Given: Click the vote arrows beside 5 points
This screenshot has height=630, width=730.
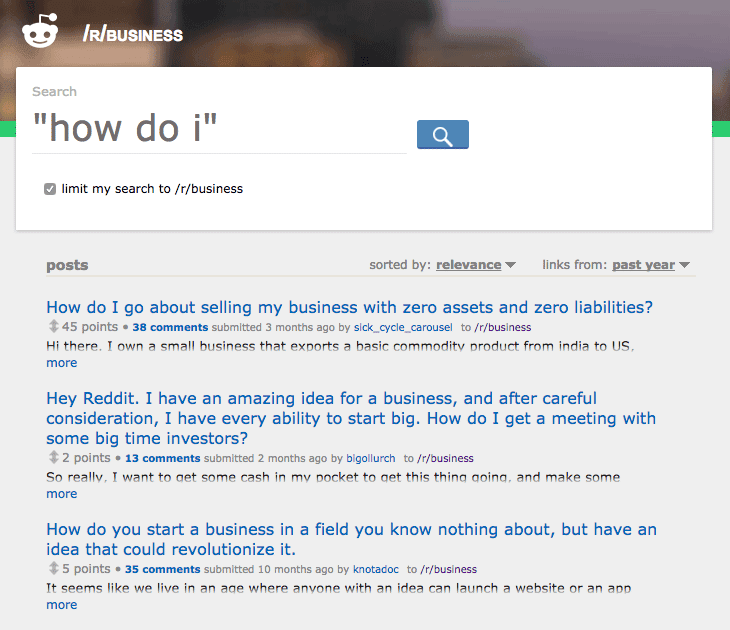Looking at the screenshot, I should point(53,570).
